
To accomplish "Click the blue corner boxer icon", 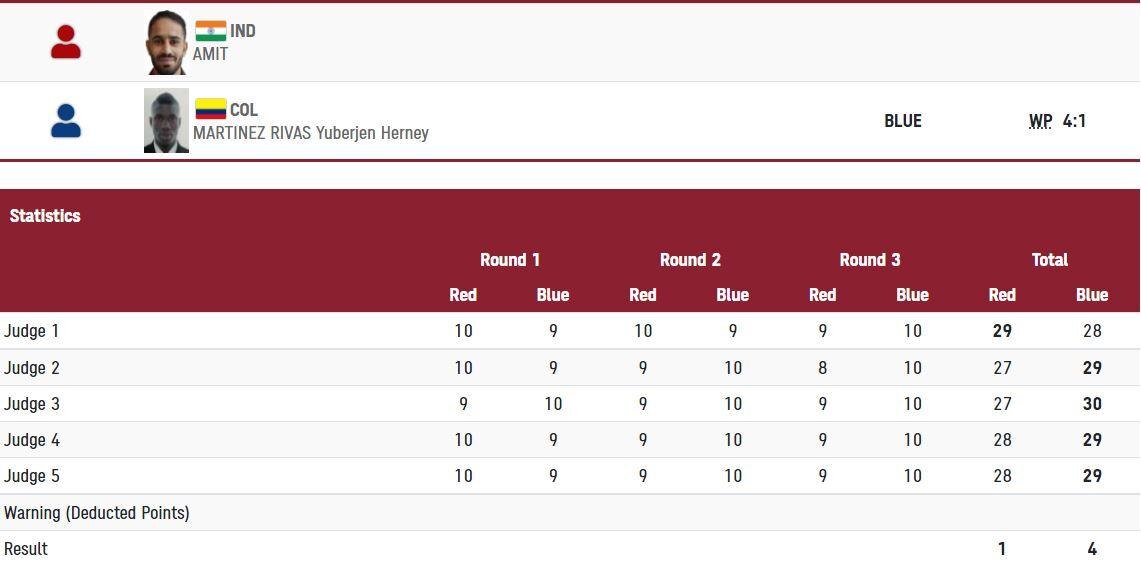I will pyautogui.click(x=66, y=121).
